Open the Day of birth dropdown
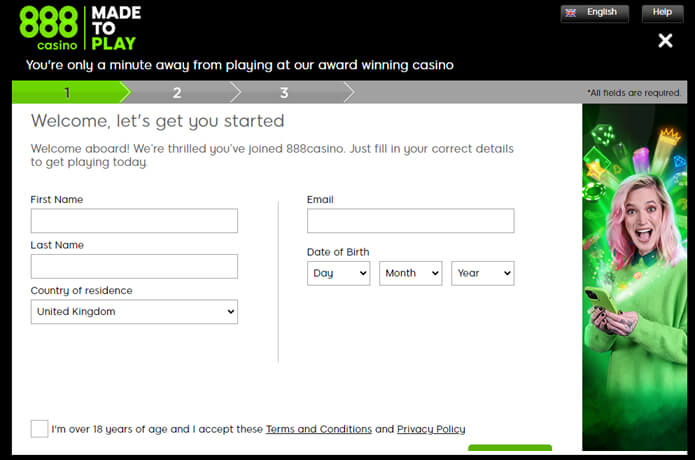Image resolution: width=695 pixels, height=460 pixels. pos(339,273)
